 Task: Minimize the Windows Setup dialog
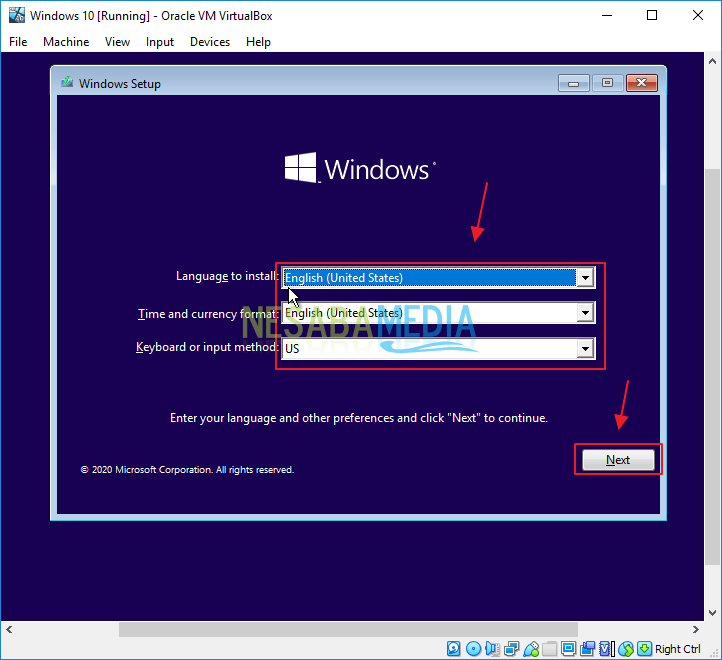573,83
